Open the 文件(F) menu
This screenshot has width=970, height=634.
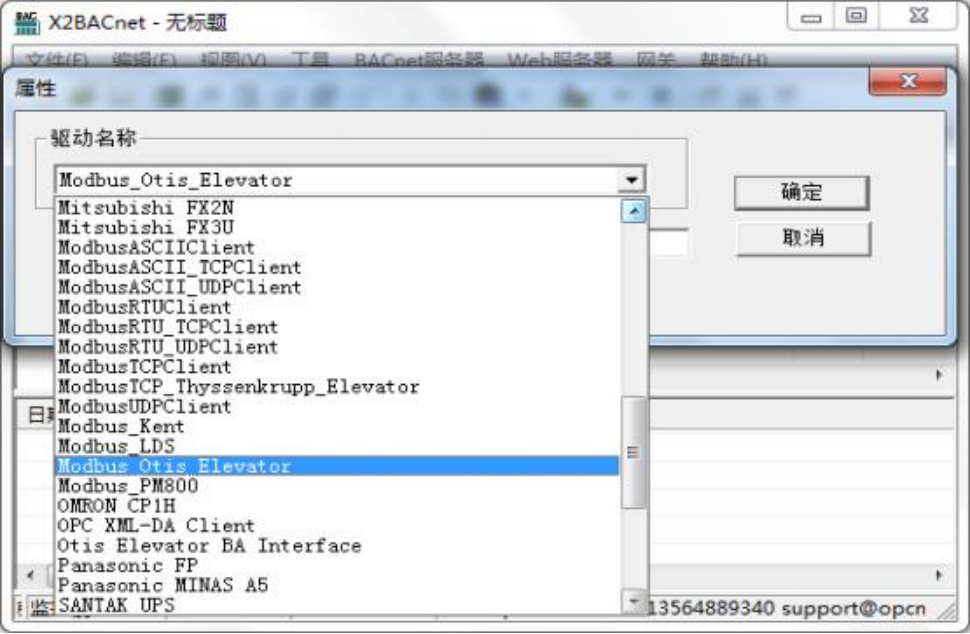point(56,60)
